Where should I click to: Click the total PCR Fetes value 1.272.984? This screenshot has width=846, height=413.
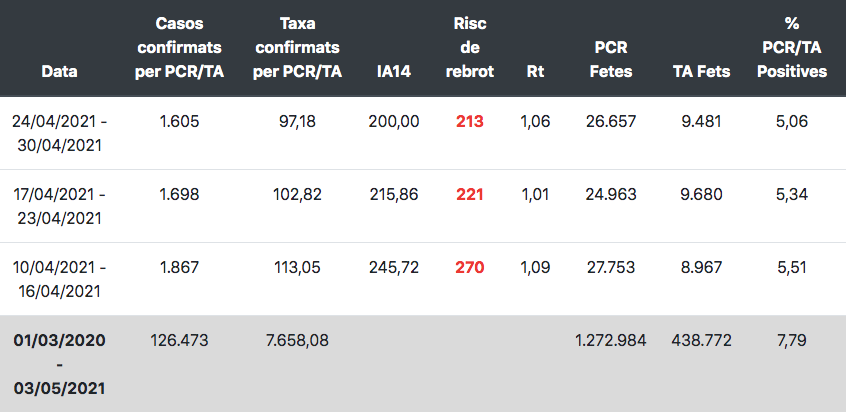611,341
